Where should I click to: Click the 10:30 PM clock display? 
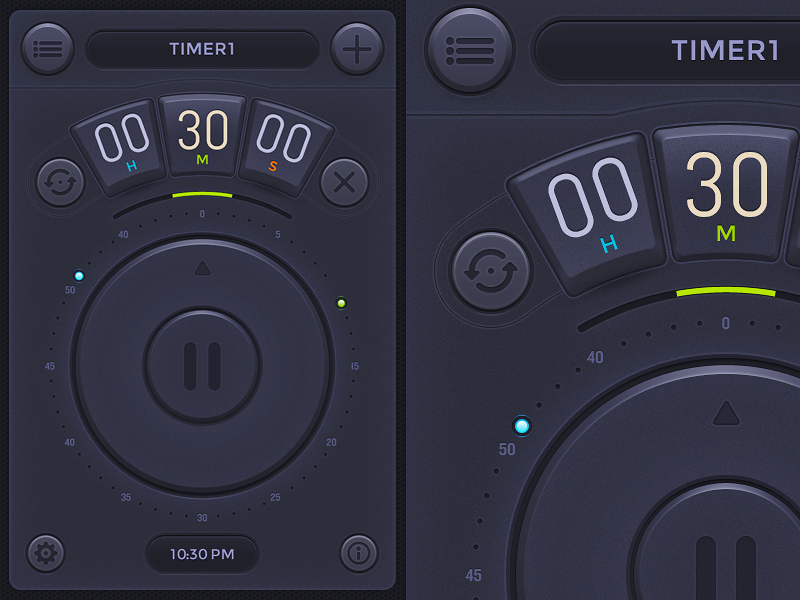[x=202, y=554]
